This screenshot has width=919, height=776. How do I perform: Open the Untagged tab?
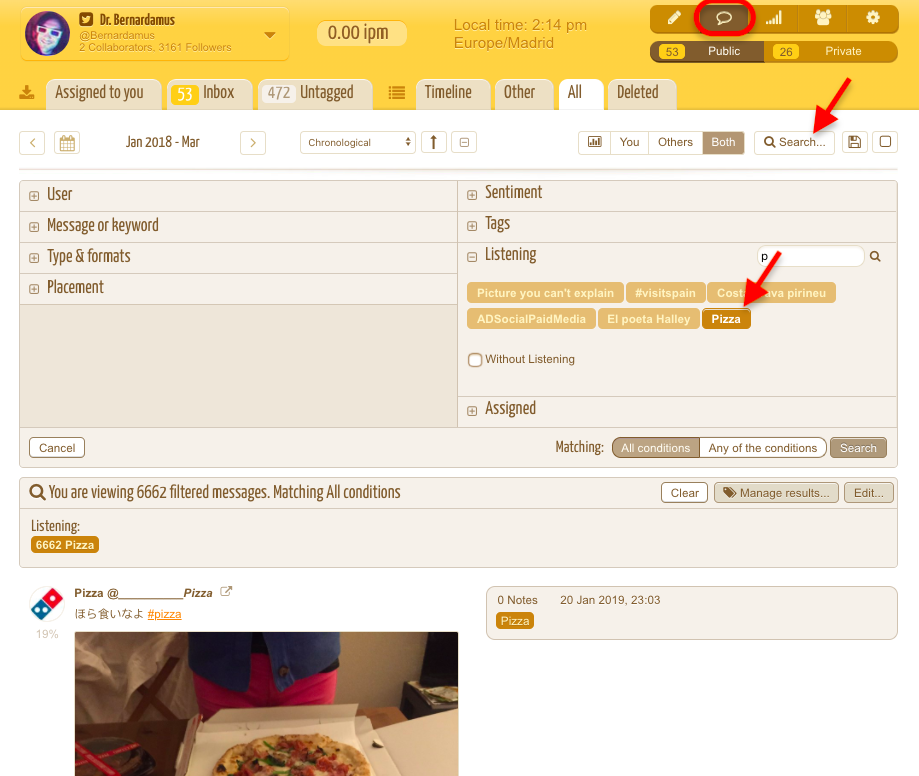tap(315, 94)
